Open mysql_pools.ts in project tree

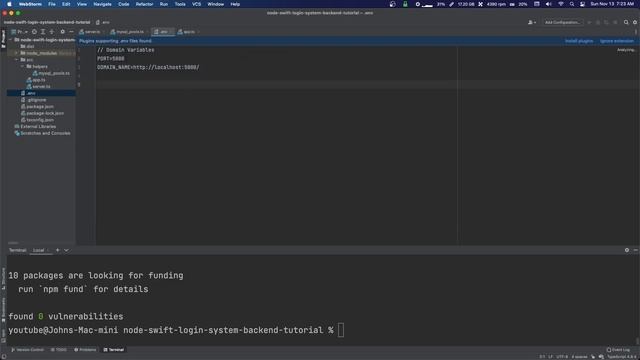point(51,73)
